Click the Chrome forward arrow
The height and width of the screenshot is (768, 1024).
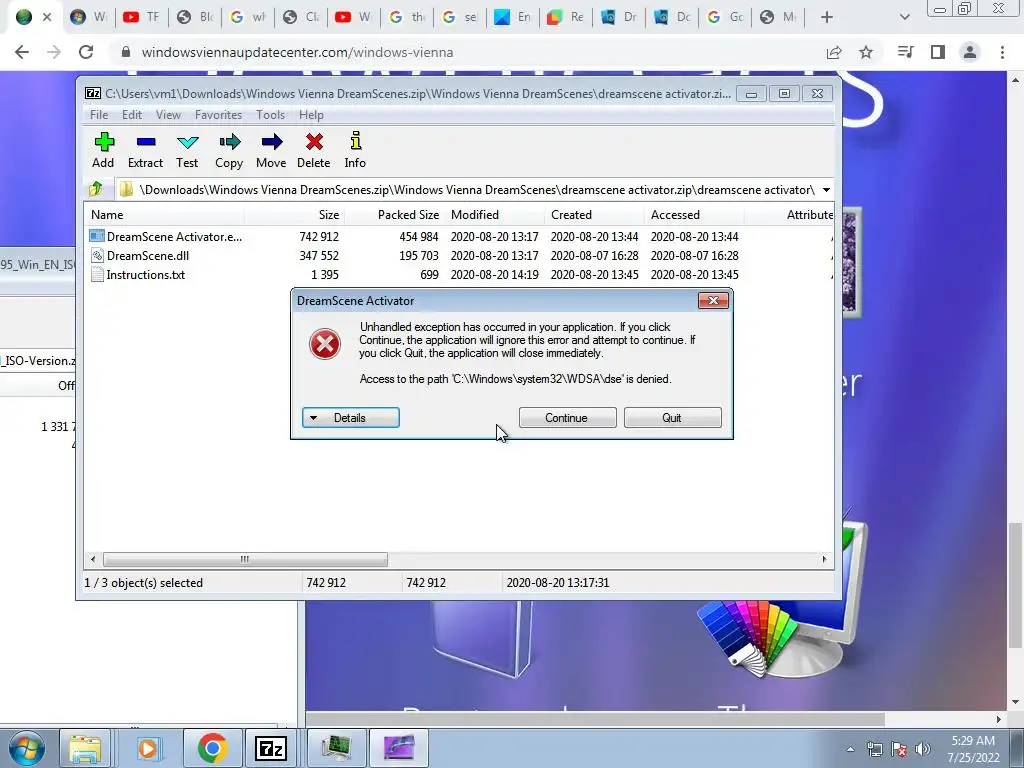coord(54,52)
